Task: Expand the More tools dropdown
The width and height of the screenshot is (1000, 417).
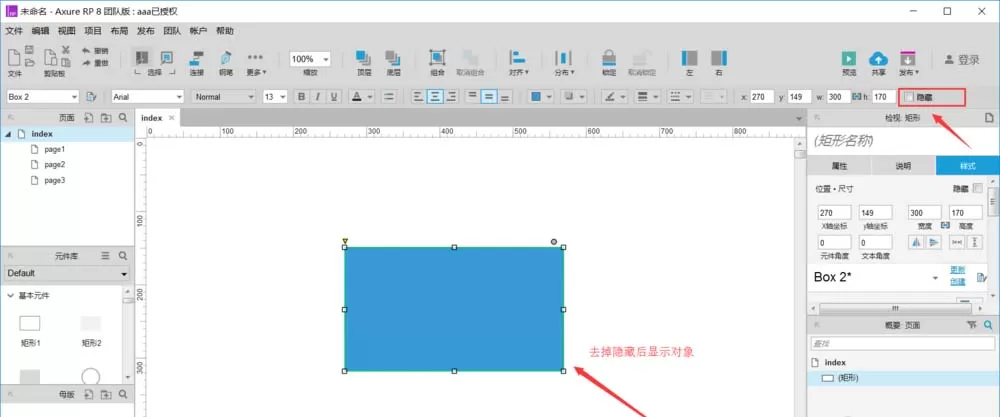Action: (256, 63)
